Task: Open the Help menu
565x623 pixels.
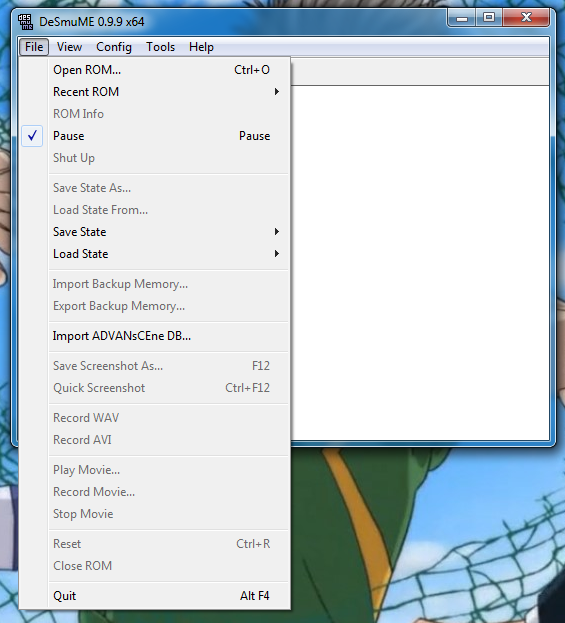Action: (201, 47)
